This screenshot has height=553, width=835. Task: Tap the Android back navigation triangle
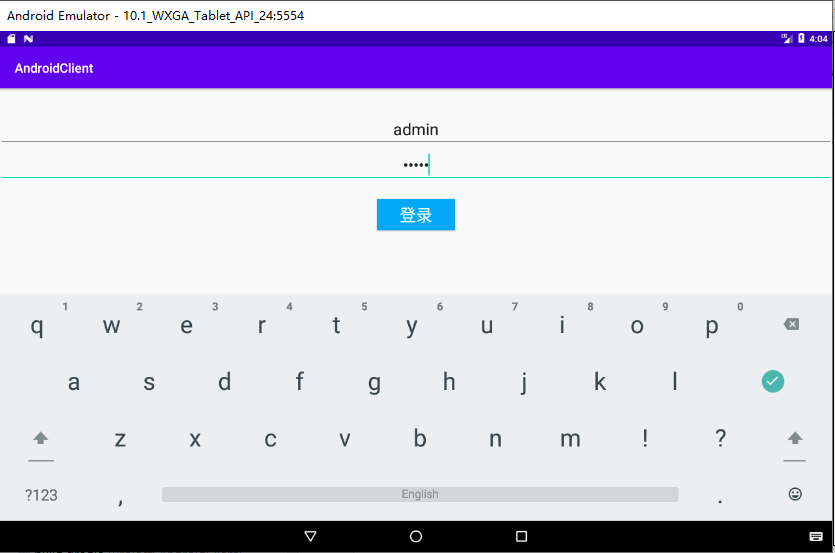tap(310, 536)
